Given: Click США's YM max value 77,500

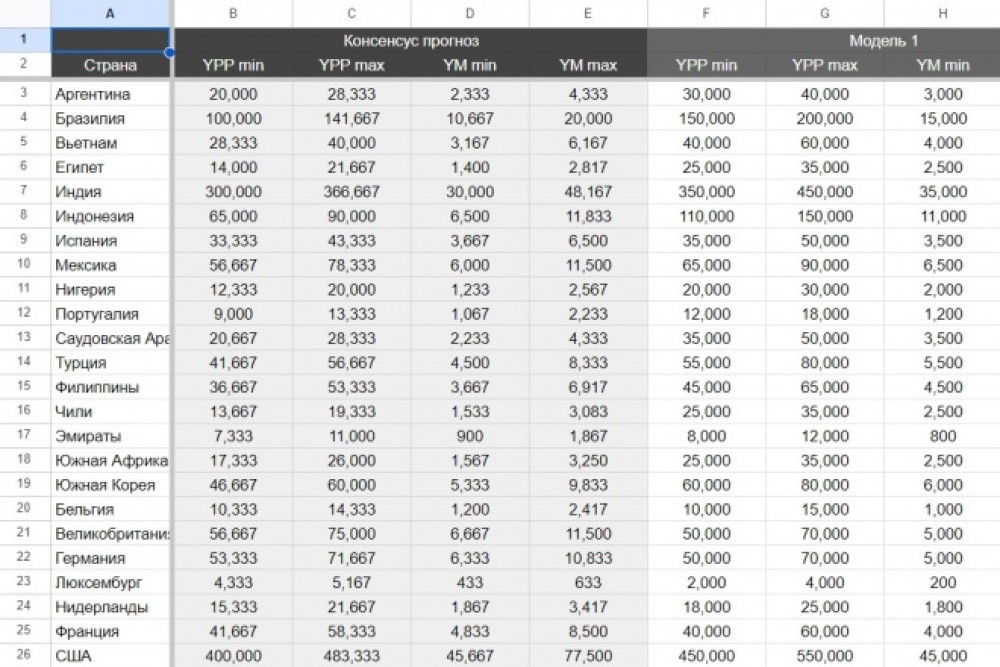Looking at the screenshot, I should [588, 656].
